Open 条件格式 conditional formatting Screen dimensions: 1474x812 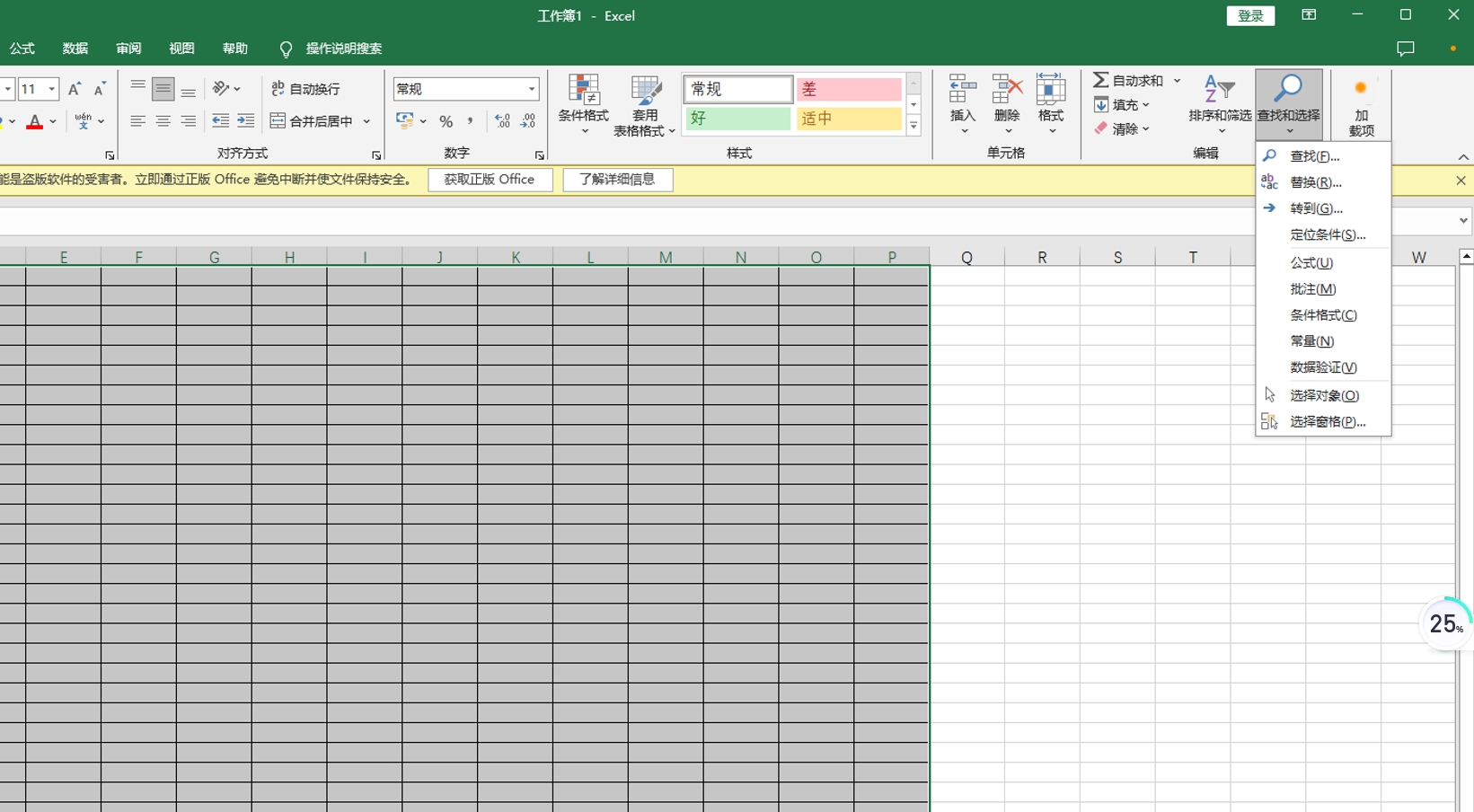tap(584, 105)
